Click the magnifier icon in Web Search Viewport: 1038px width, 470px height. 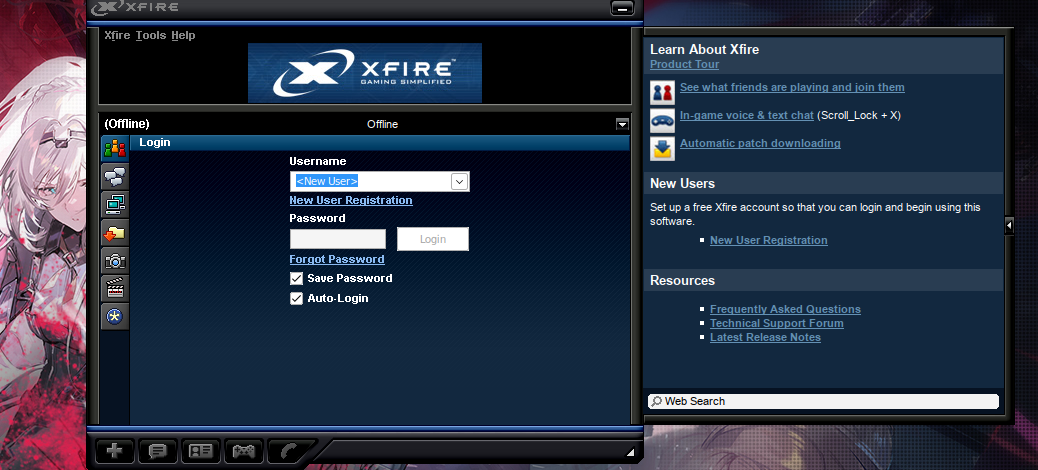(x=657, y=401)
